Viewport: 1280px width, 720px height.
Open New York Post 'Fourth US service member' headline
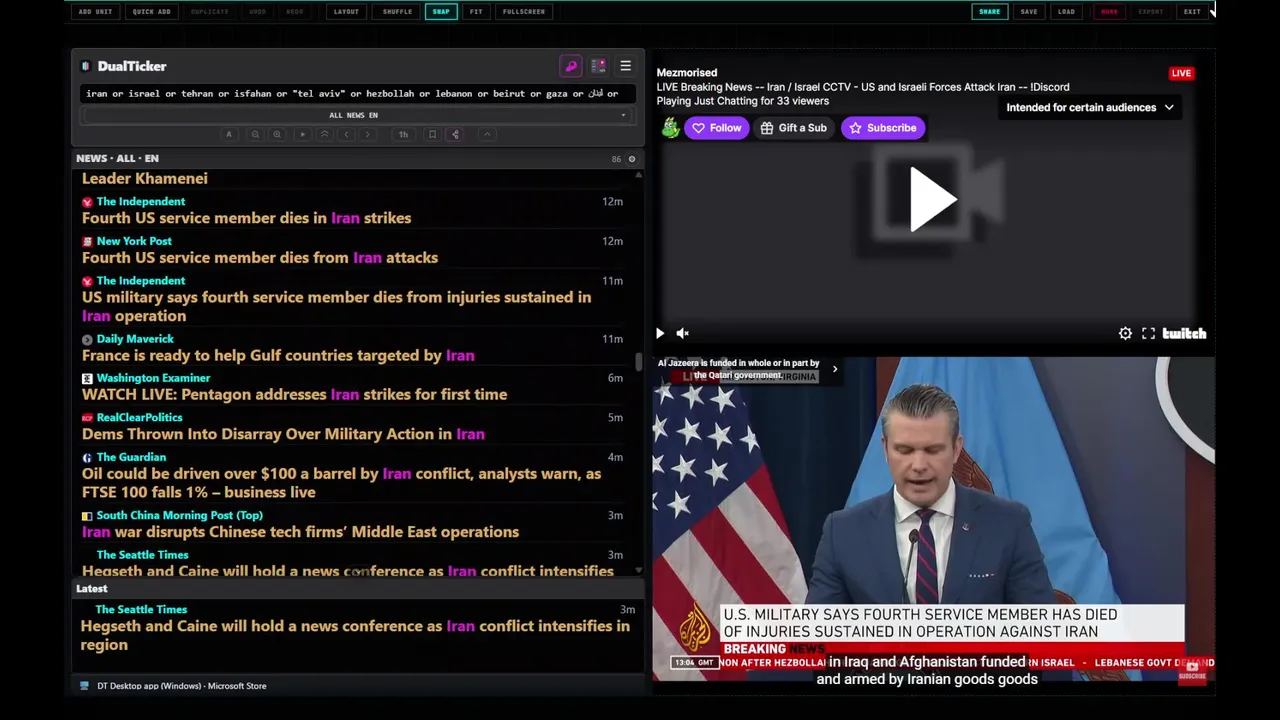point(260,258)
